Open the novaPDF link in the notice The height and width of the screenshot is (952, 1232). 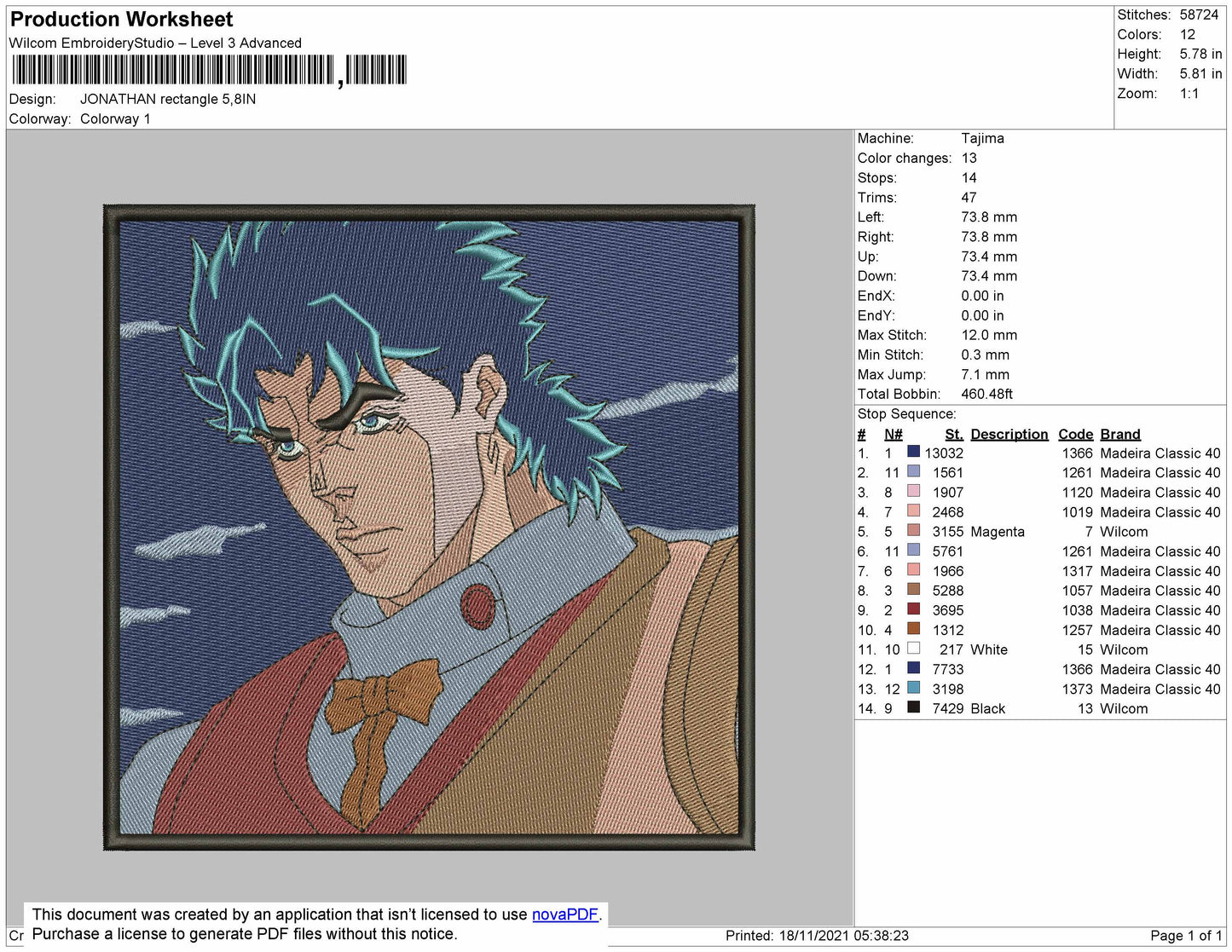tap(565, 914)
